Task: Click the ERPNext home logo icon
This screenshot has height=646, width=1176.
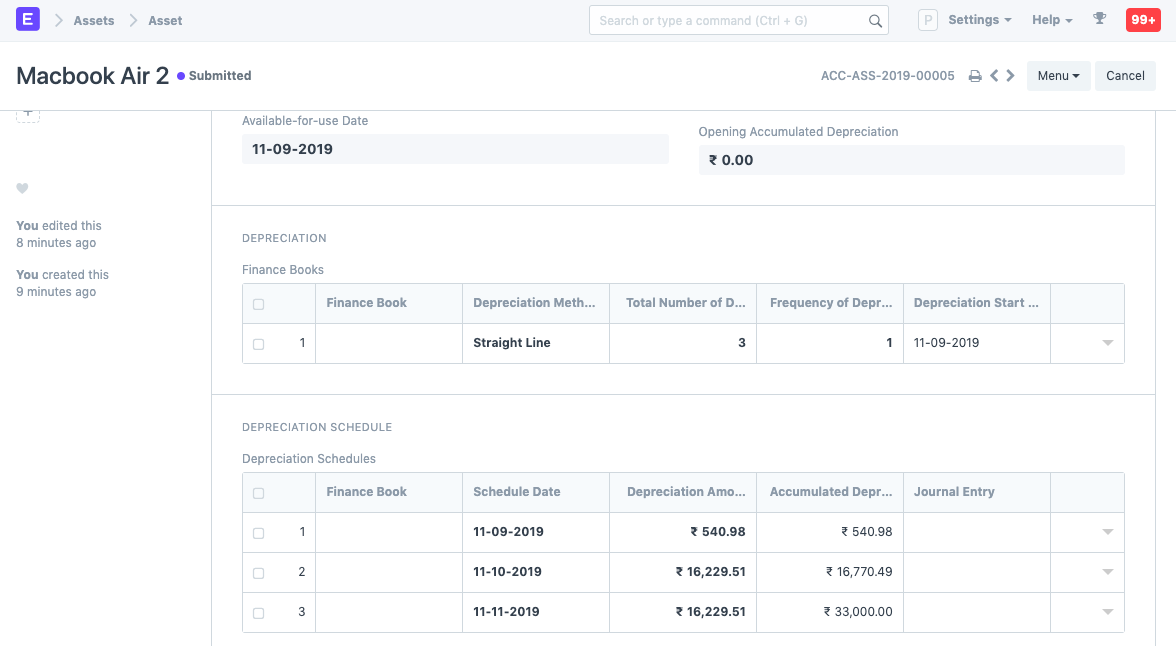Action: (x=28, y=20)
